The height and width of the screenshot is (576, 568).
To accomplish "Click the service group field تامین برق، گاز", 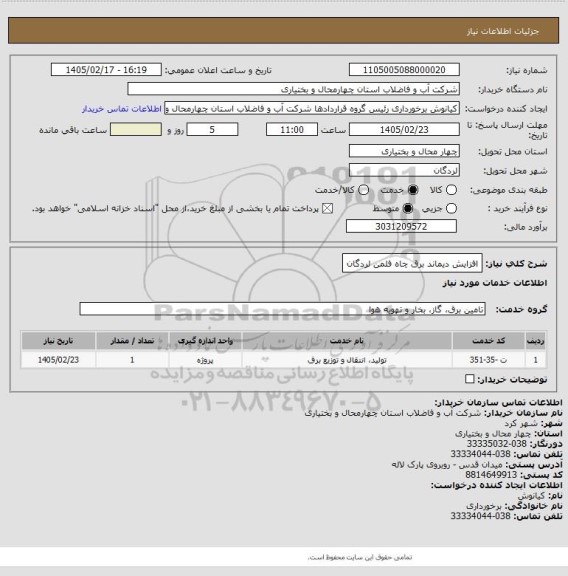I will point(282,309).
